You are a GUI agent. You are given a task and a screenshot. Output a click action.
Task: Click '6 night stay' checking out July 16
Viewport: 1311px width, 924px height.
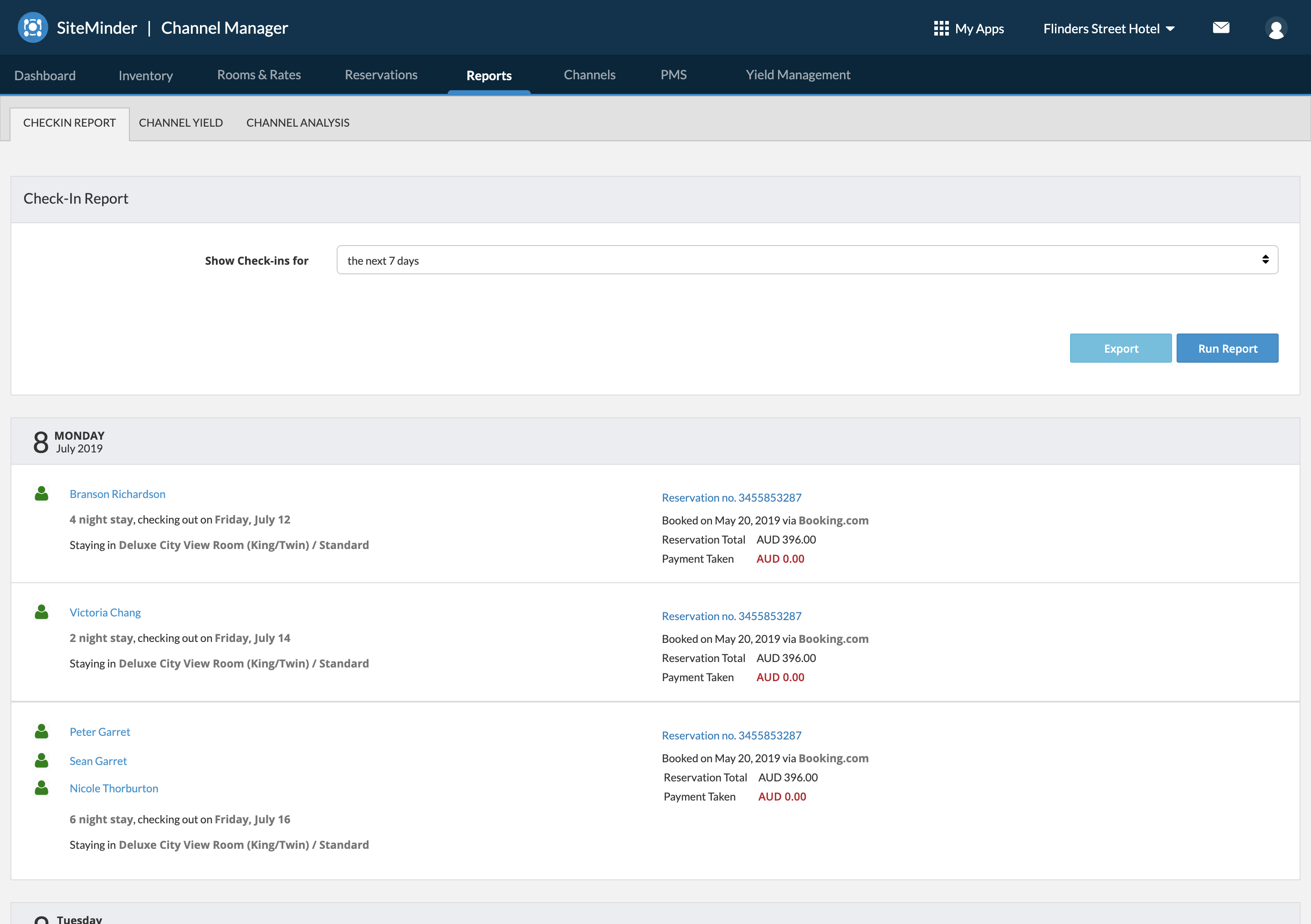click(x=180, y=819)
